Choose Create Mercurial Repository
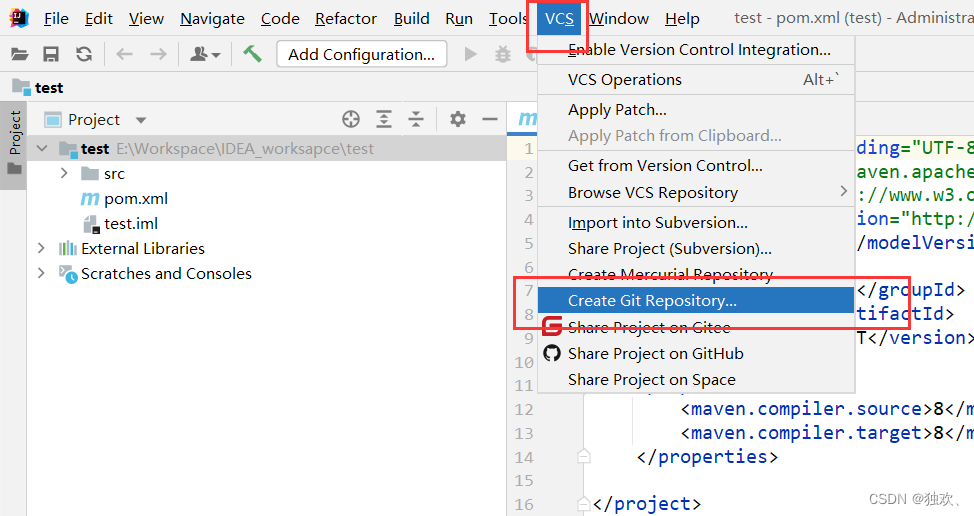Screen dimensions: 974x516 [x=696, y=274]
